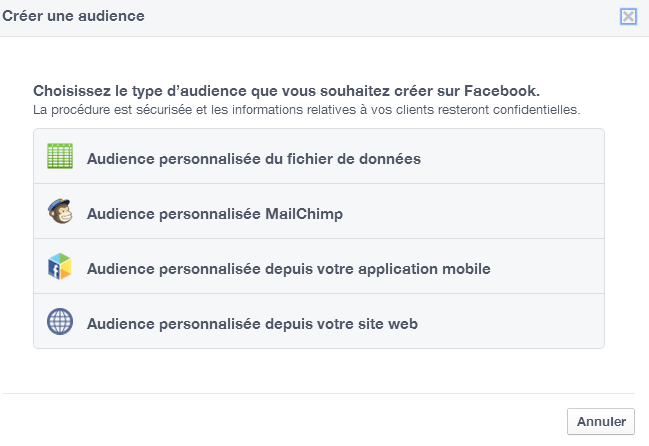649x446 pixels.
Task: Close the Créer une audience dialog
Action: (x=628, y=17)
